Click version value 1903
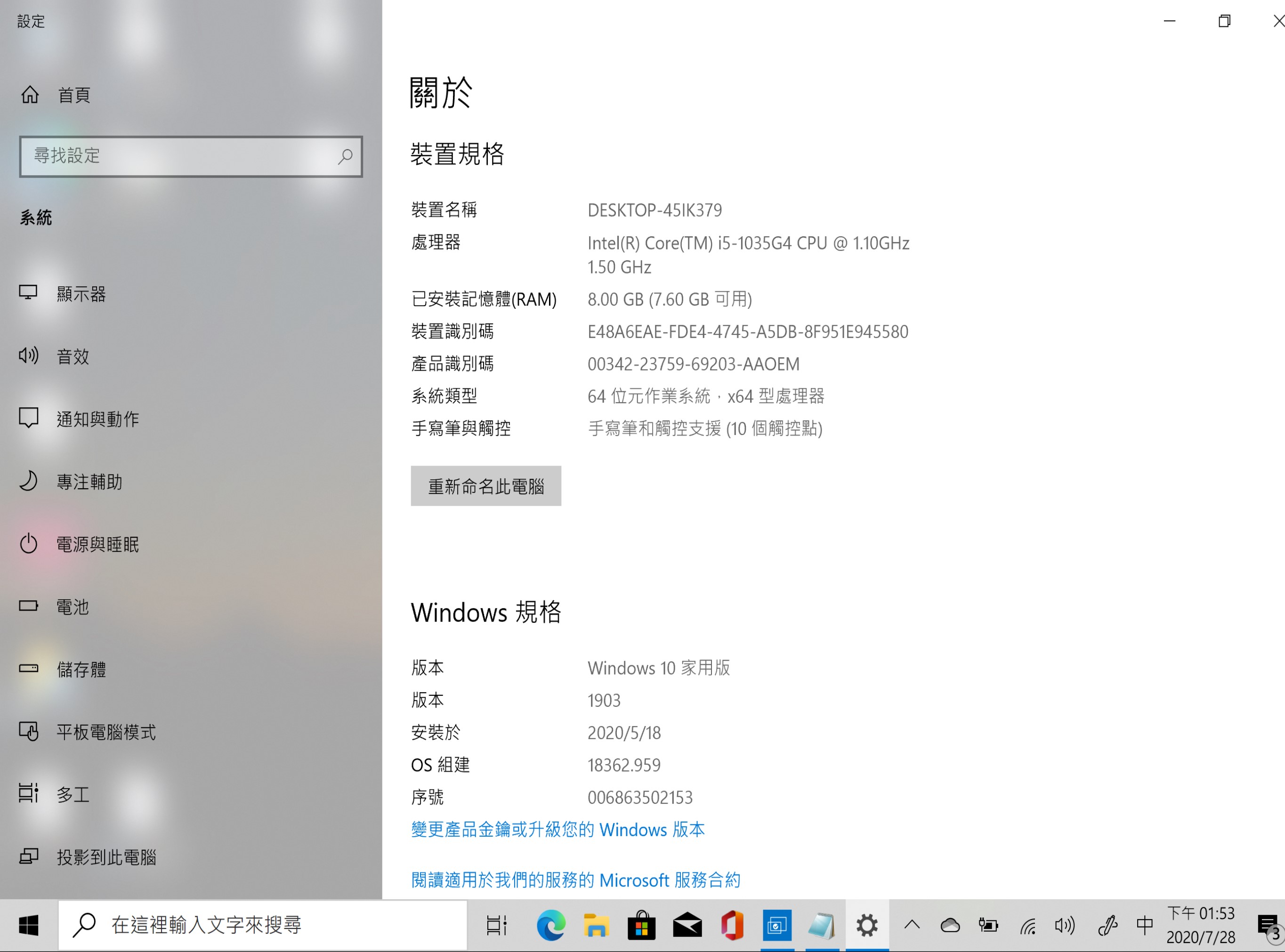The height and width of the screenshot is (952, 1285). tap(604, 700)
